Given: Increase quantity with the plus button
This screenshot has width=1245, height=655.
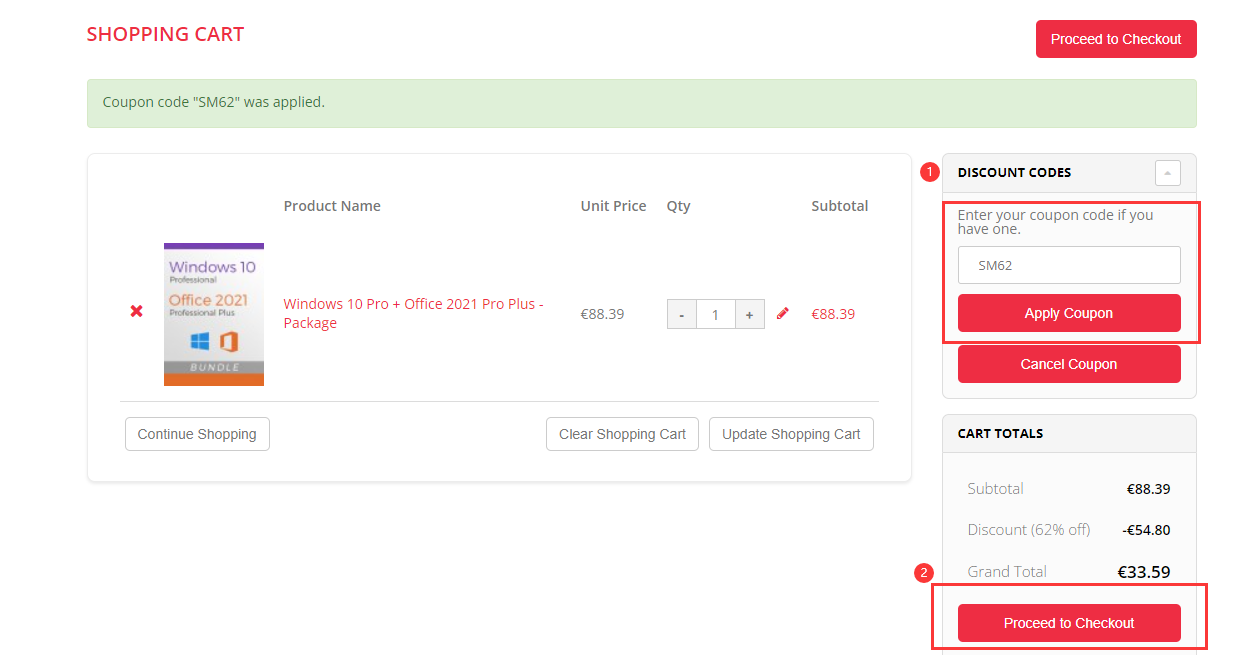Looking at the screenshot, I should tap(750, 314).
